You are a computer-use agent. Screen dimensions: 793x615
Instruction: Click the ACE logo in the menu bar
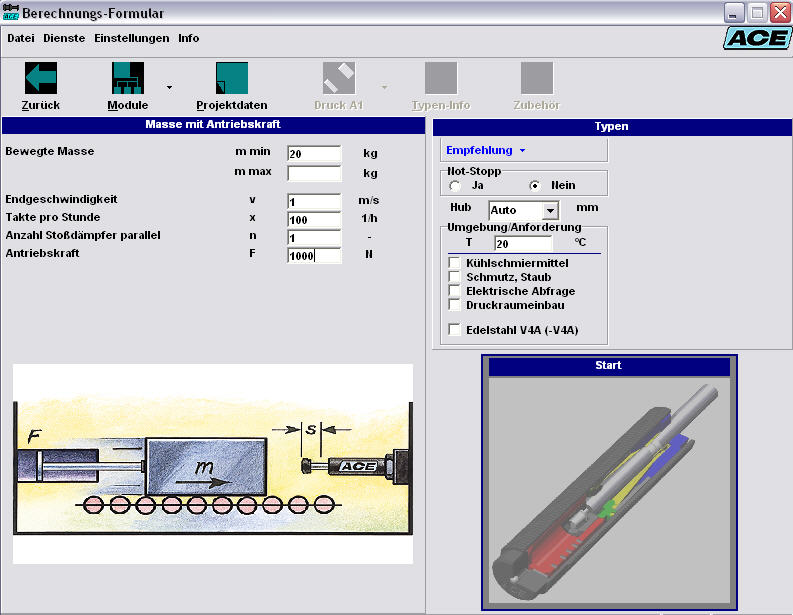pos(755,38)
